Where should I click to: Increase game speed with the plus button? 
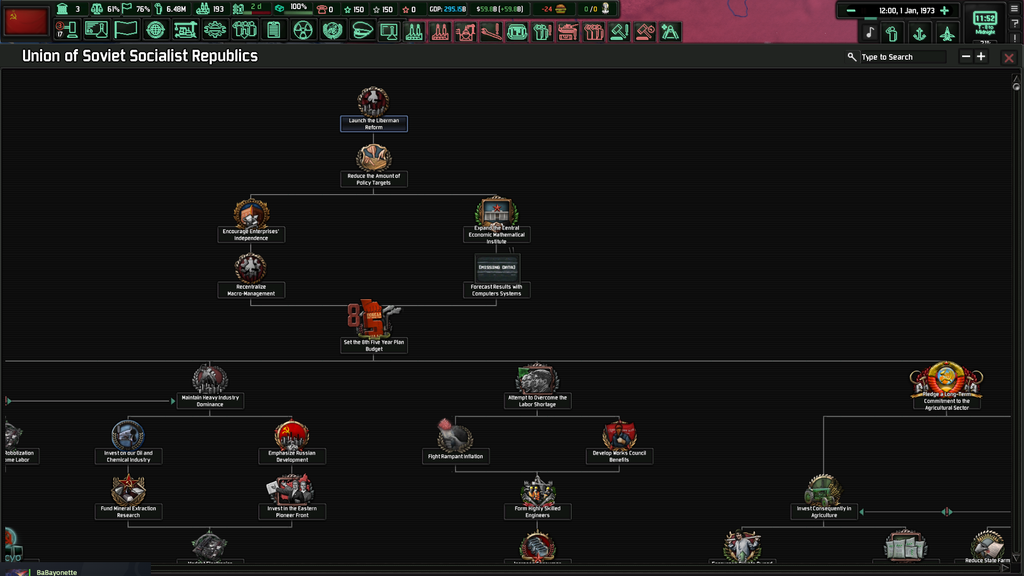point(944,10)
